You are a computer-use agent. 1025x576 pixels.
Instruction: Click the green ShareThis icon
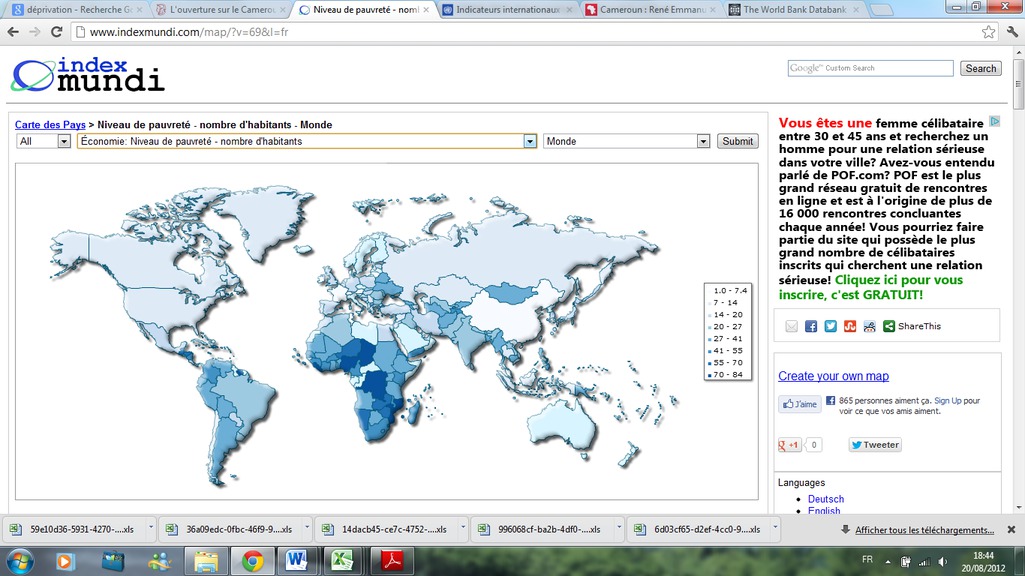point(889,326)
